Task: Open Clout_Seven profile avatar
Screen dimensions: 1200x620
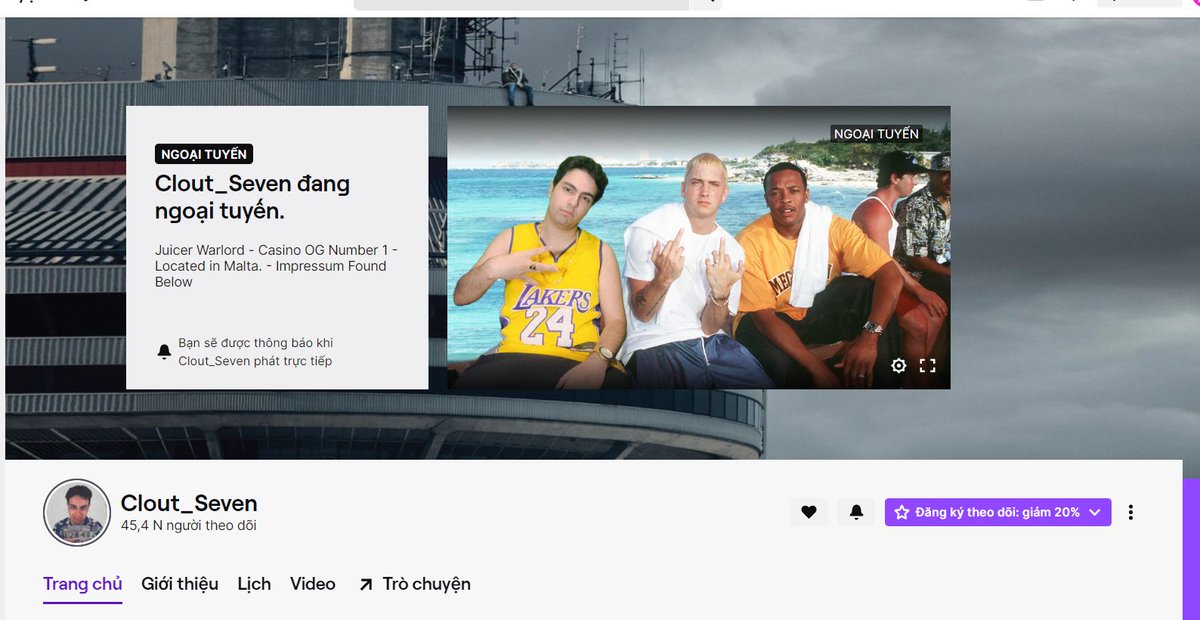Action: coord(76,512)
